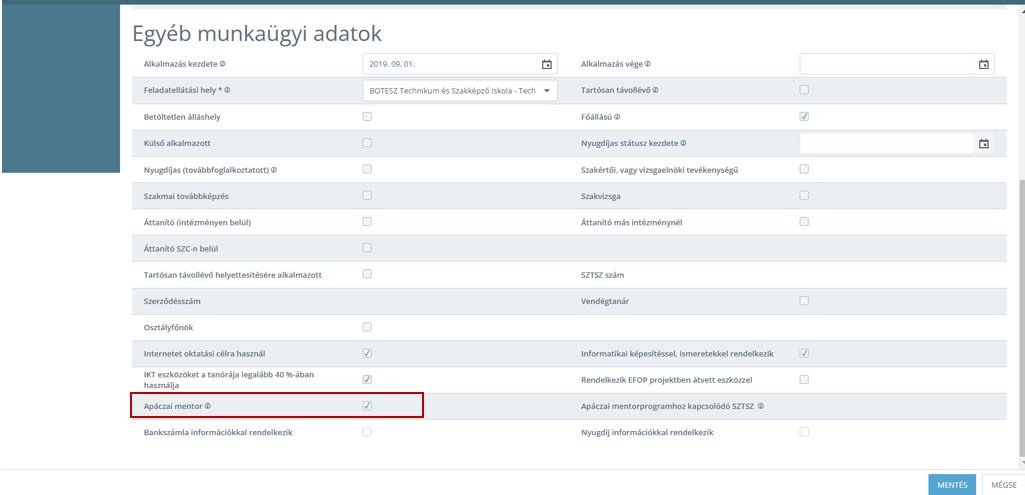1025x495 pixels.
Task: Click the Egyéb munkaügyi adatok heading
Action: click(257, 33)
